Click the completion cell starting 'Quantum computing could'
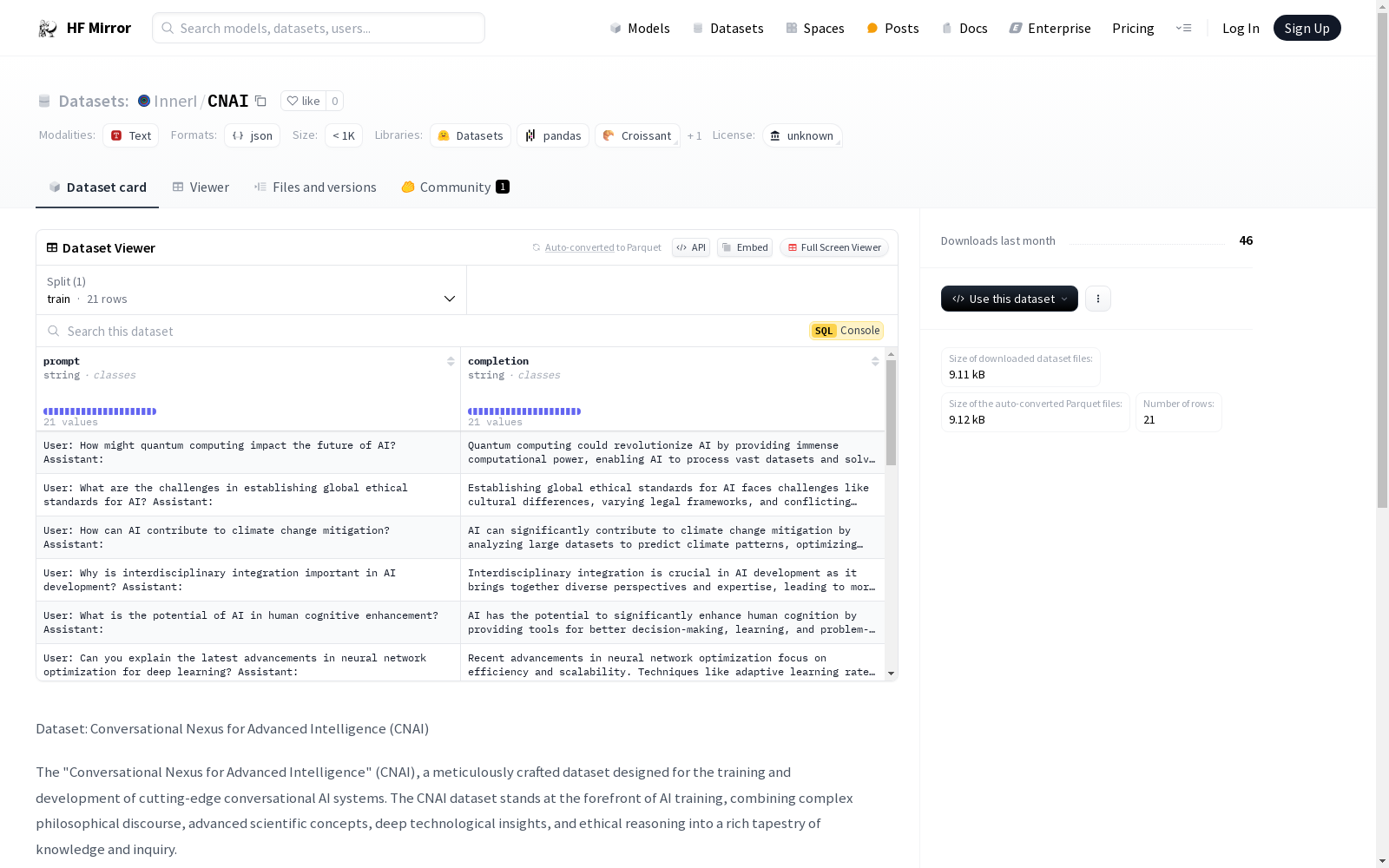The image size is (1389, 868). click(673, 452)
